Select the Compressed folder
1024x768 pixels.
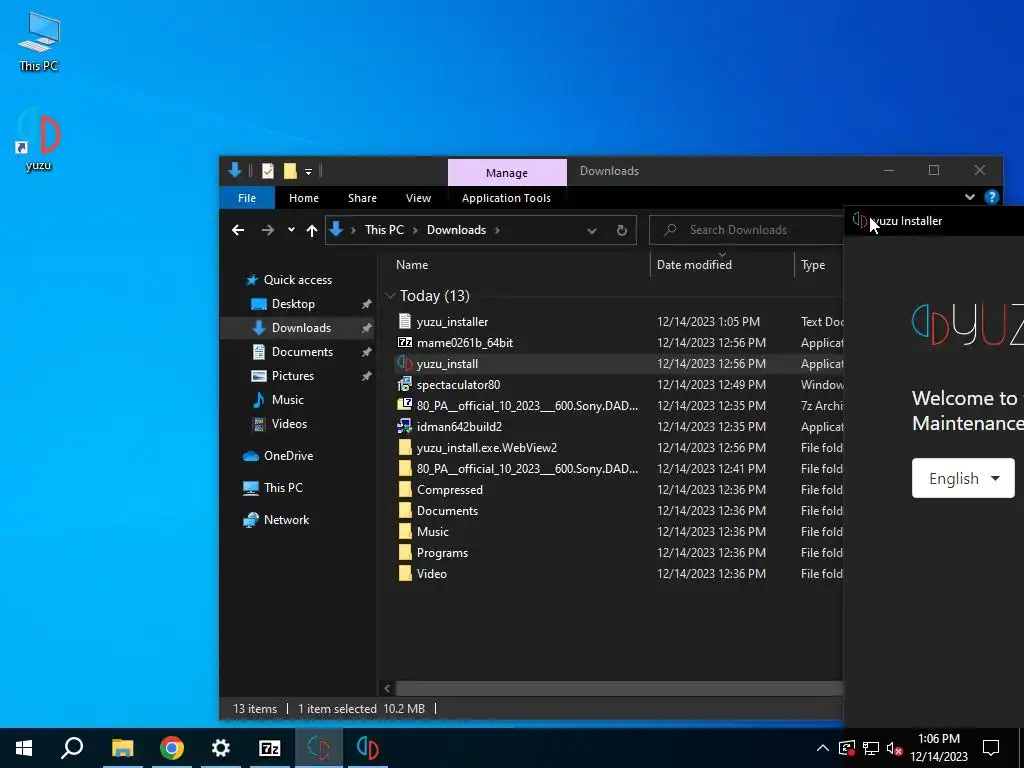coord(449,490)
